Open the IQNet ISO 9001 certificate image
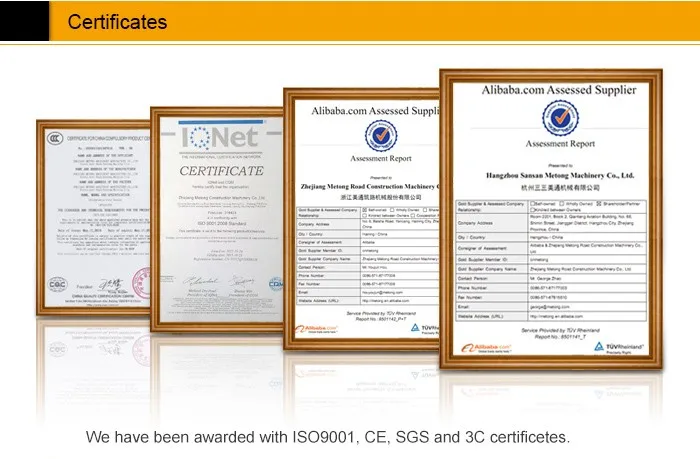700x459 pixels. pos(217,219)
